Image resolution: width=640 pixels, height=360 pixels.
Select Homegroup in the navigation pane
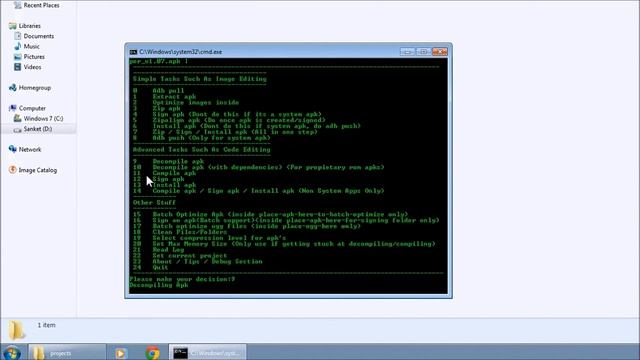click(35, 88)
